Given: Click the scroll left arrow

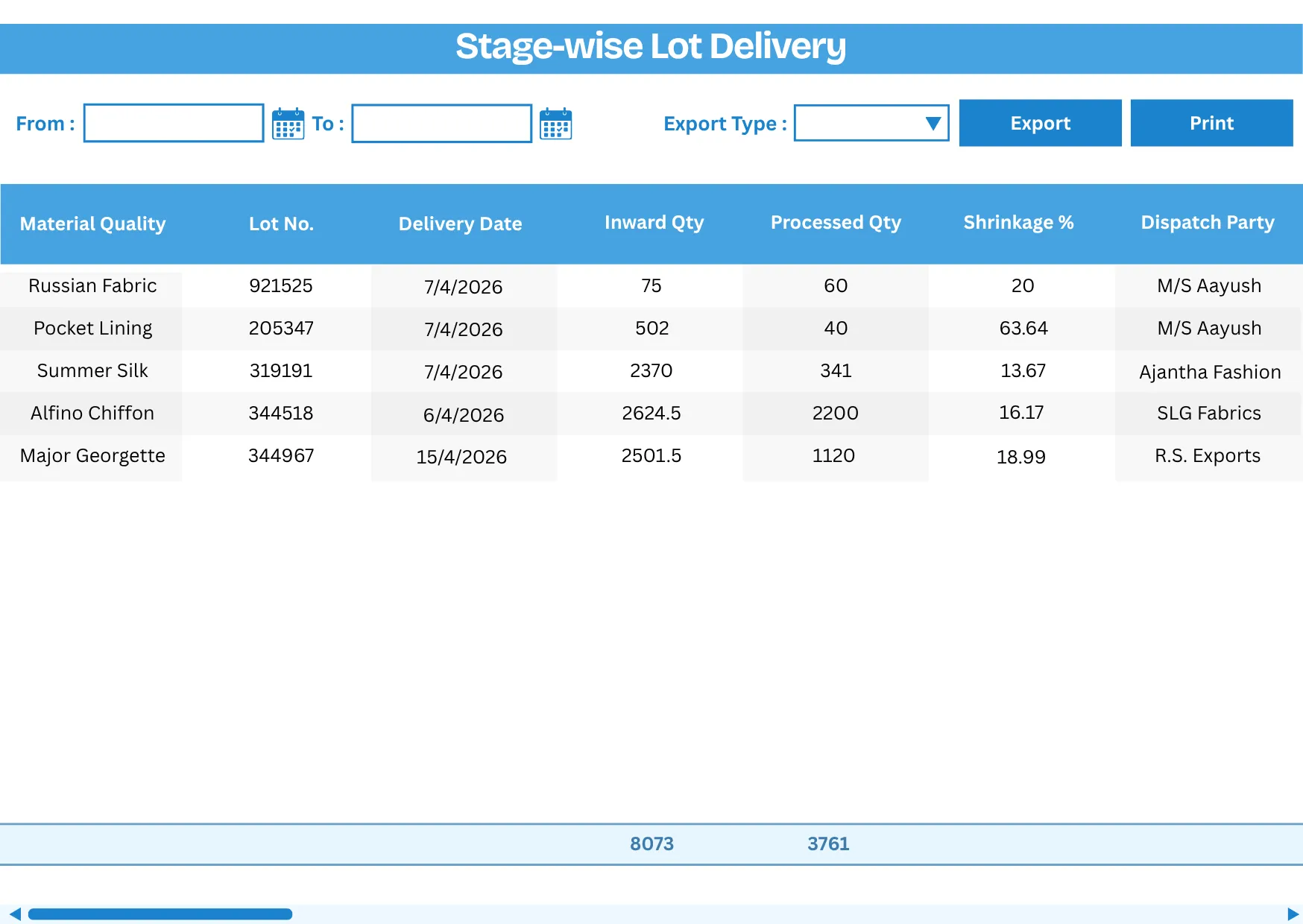Looking at the screenshot, I should tap(14, 914).
